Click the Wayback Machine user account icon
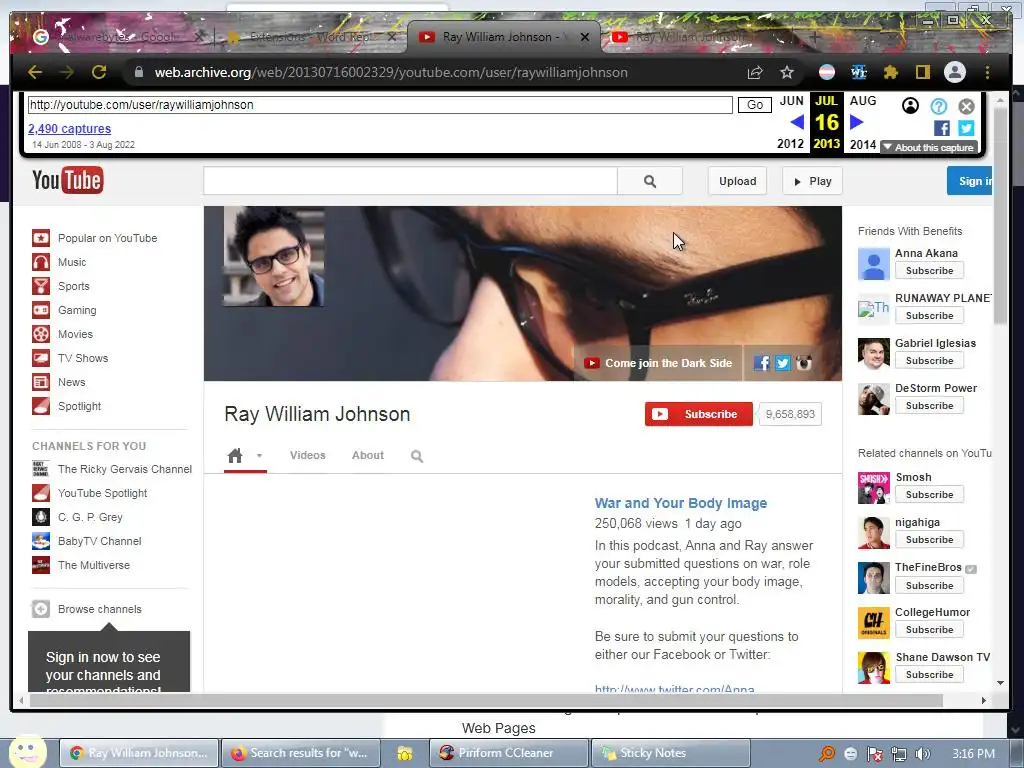The image size is (1024, 768). [910, 105]
